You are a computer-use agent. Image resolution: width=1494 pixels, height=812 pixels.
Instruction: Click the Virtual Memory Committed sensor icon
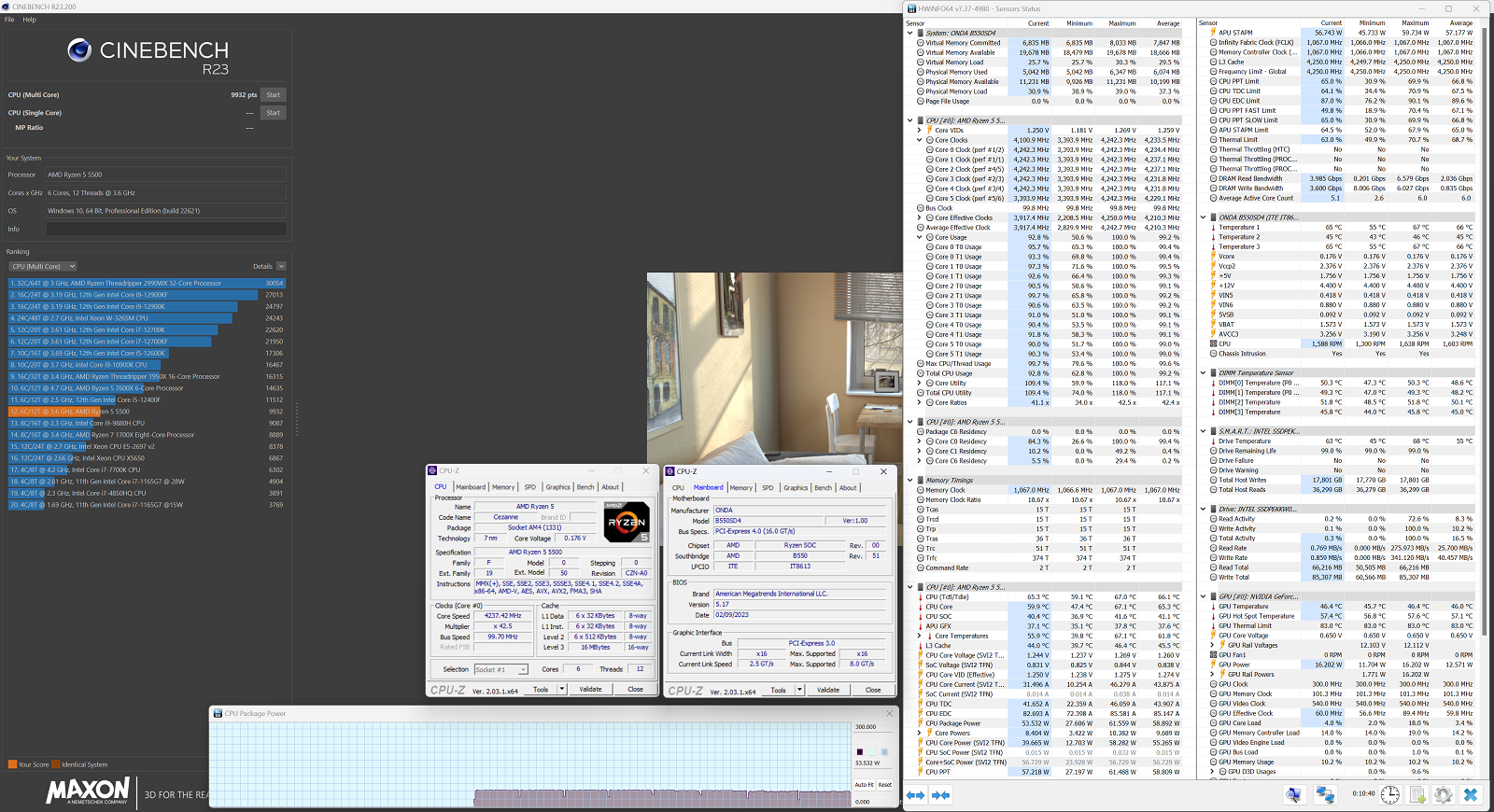[920, 43]
